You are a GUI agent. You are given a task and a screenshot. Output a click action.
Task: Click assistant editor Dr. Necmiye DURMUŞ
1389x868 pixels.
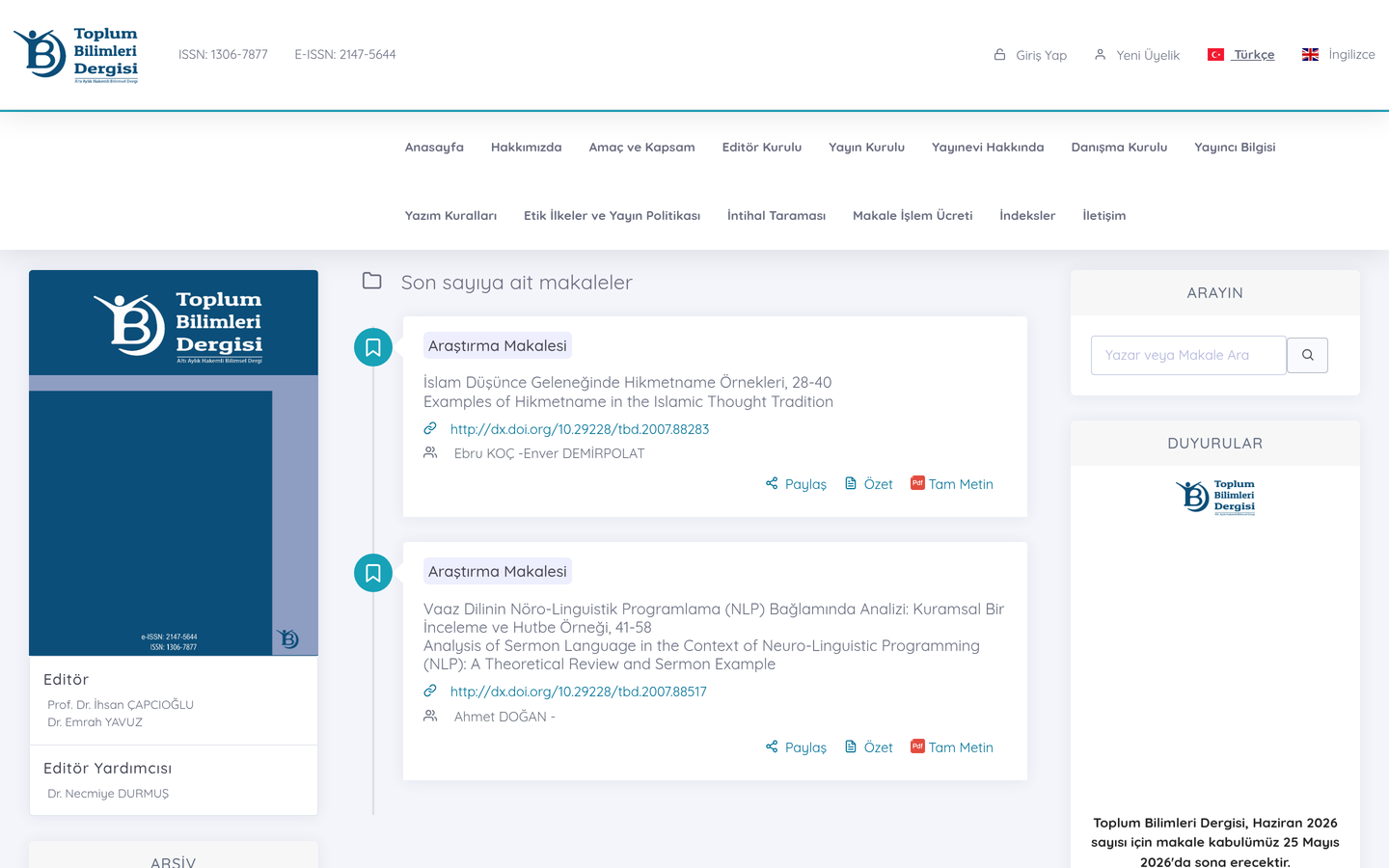point(108,794)
